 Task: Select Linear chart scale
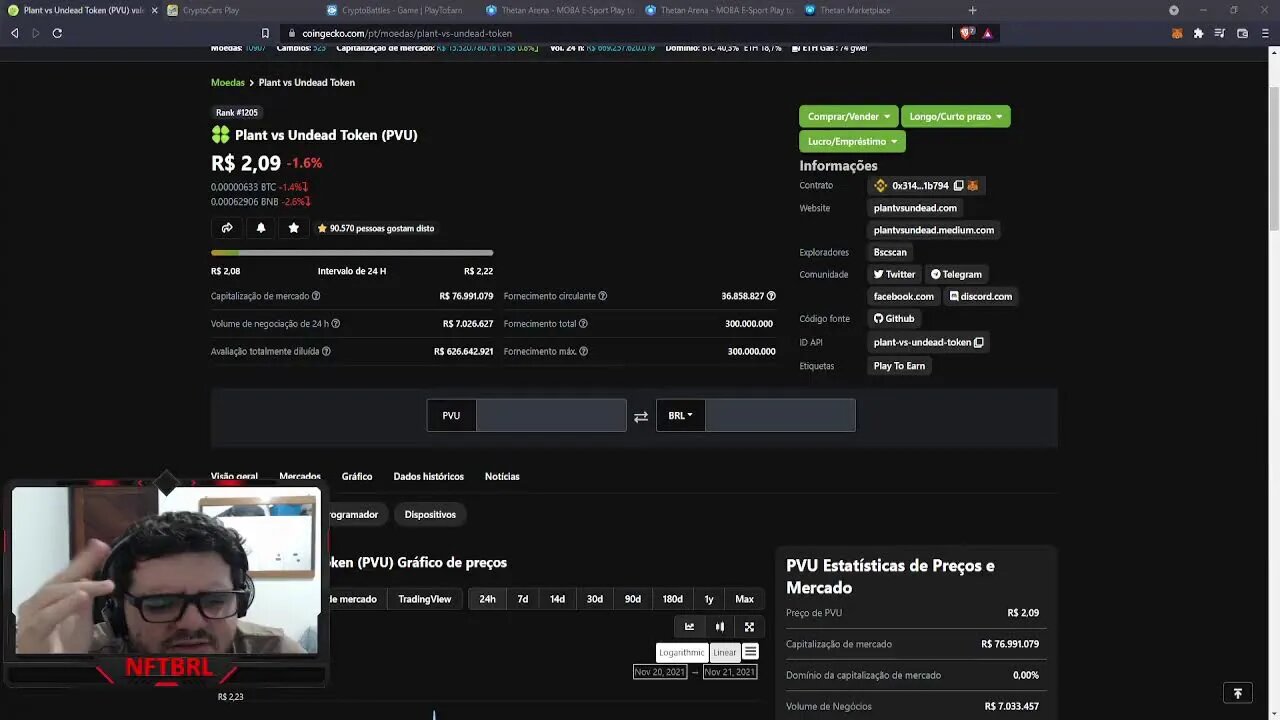point(725,652)
